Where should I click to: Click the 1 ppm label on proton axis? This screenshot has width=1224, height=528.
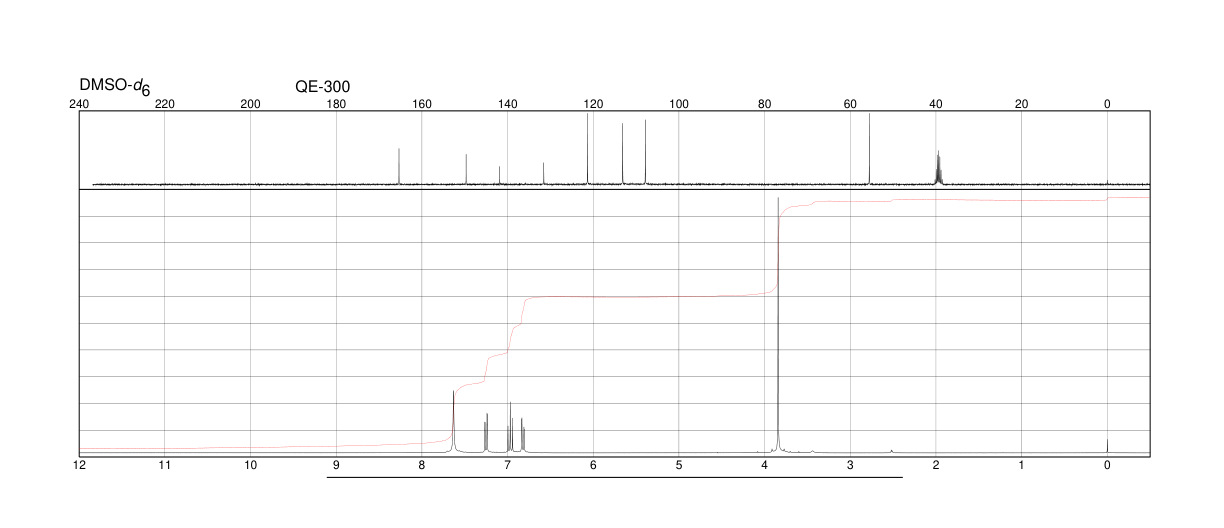tap(1021, 466)
